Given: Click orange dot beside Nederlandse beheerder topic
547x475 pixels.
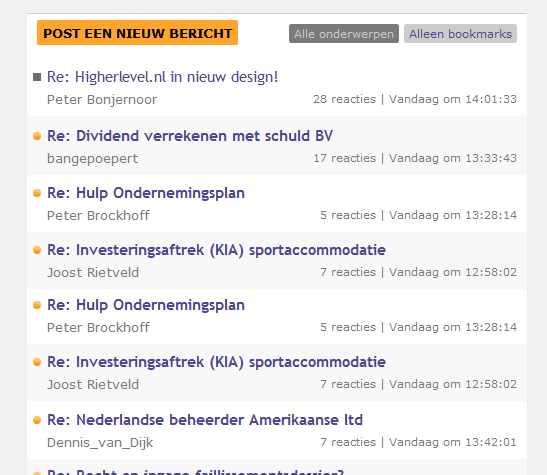Looking at the screenshot, I should [x=37, y=420].
